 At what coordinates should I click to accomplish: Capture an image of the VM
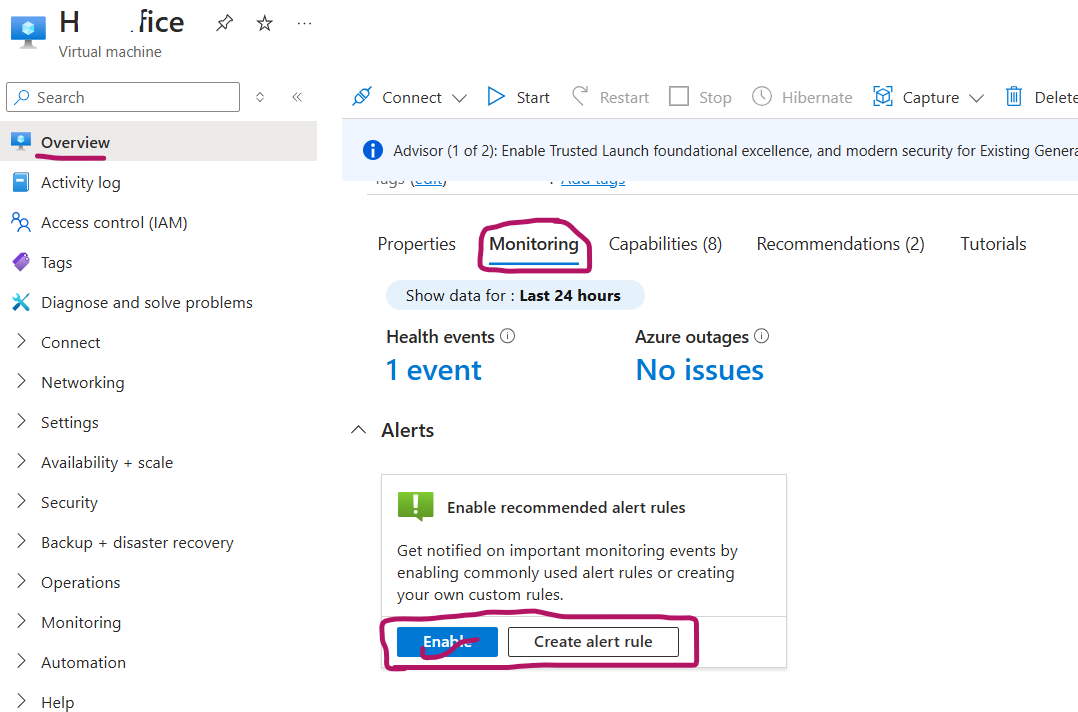coord(916,96)
